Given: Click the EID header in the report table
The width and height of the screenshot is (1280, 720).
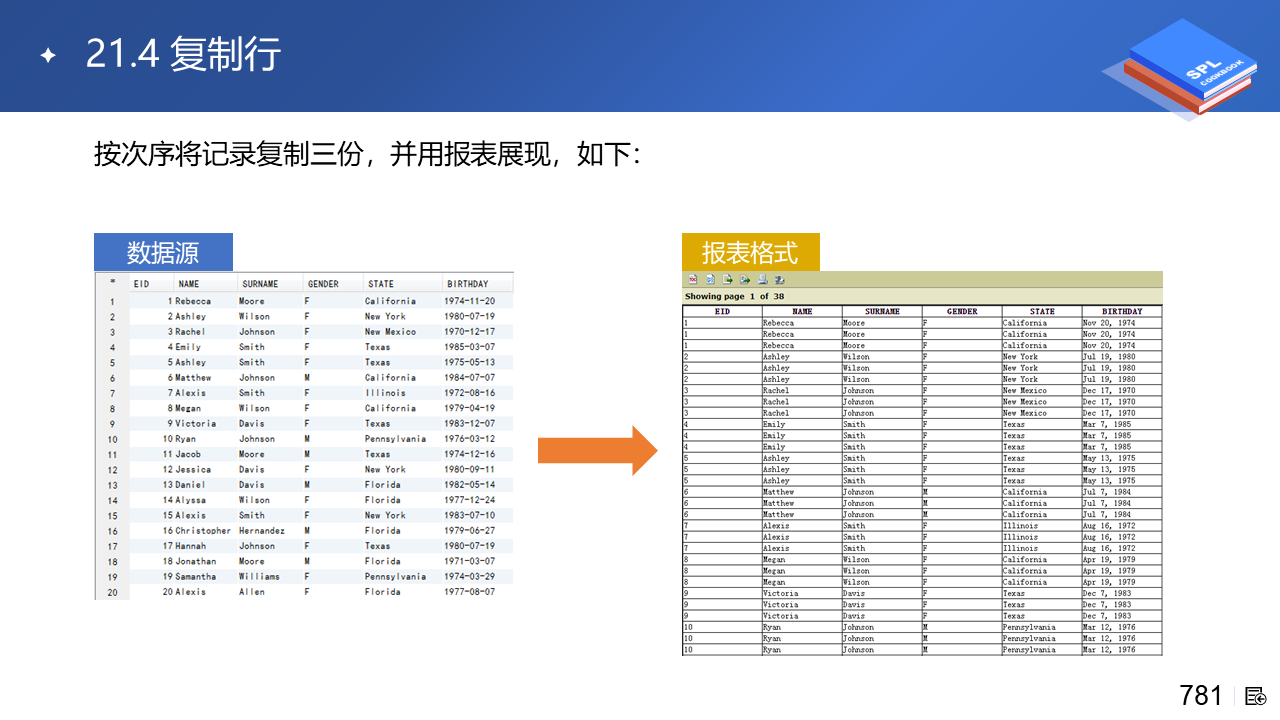Looking at the screenshot, I should tap(722, 311).
